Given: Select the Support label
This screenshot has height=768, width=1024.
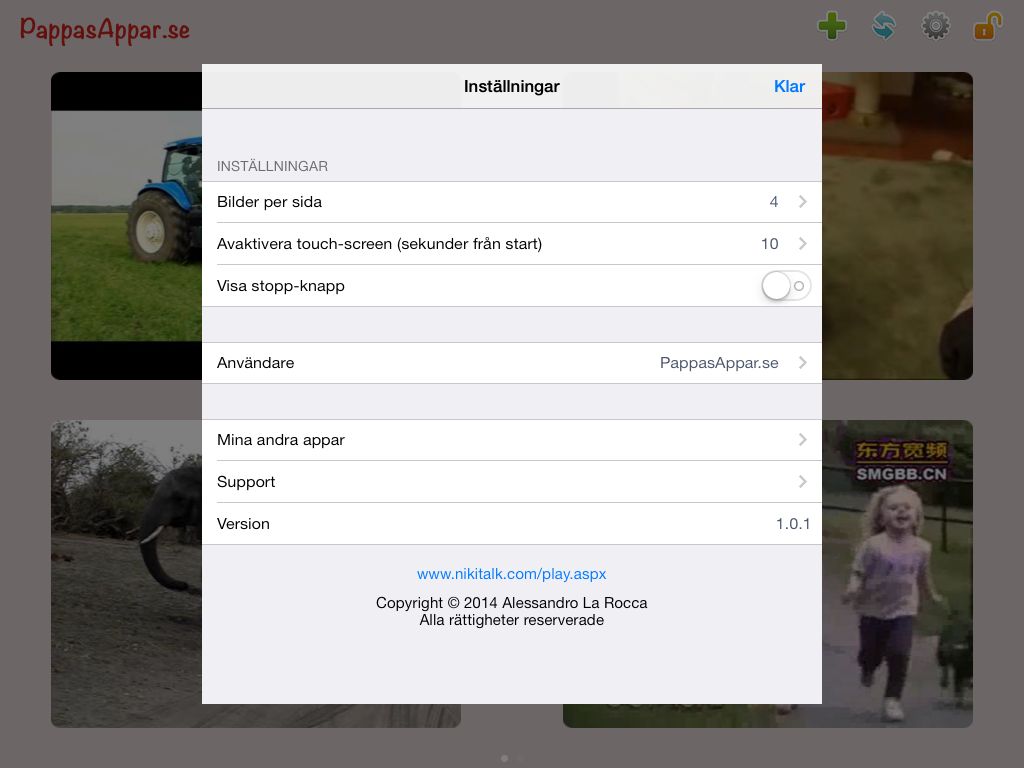Looking at the screenshot, I should [246, 482].
